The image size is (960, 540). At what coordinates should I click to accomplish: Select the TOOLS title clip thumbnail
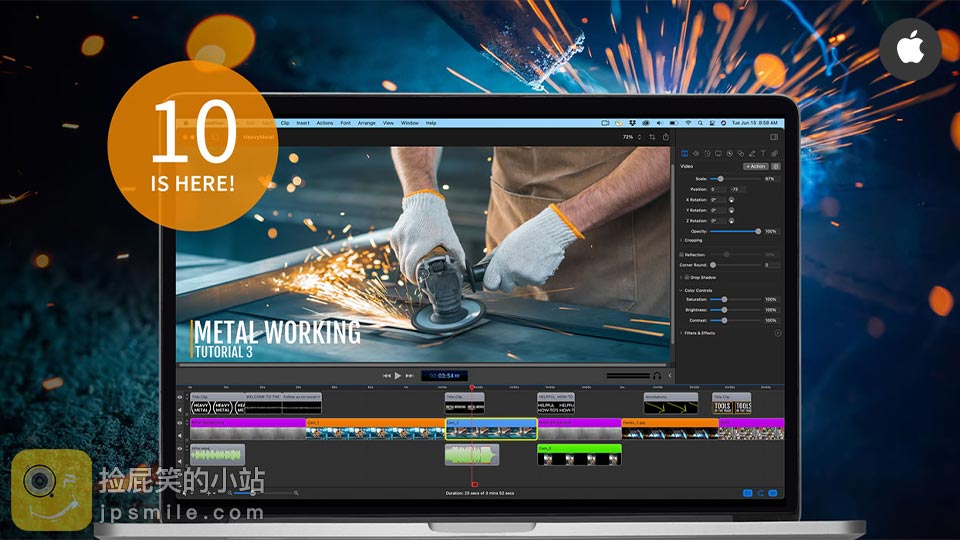click(732, 407)
